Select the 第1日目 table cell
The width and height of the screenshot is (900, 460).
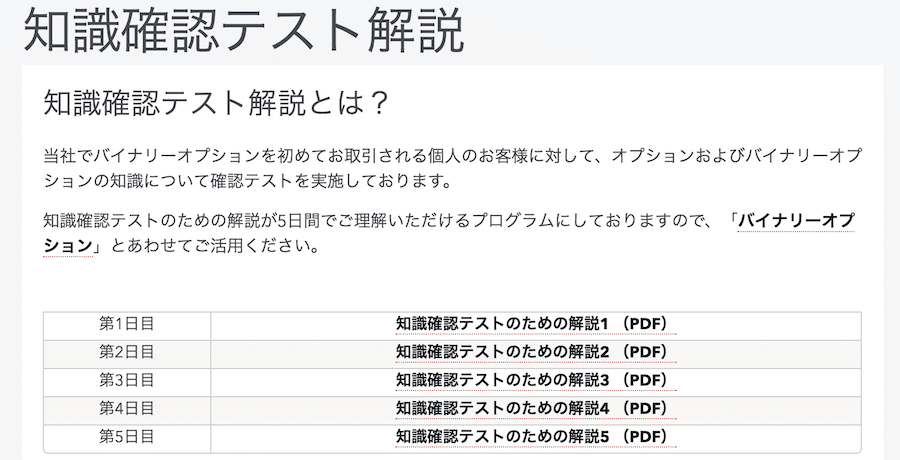(x=127, y=324)
